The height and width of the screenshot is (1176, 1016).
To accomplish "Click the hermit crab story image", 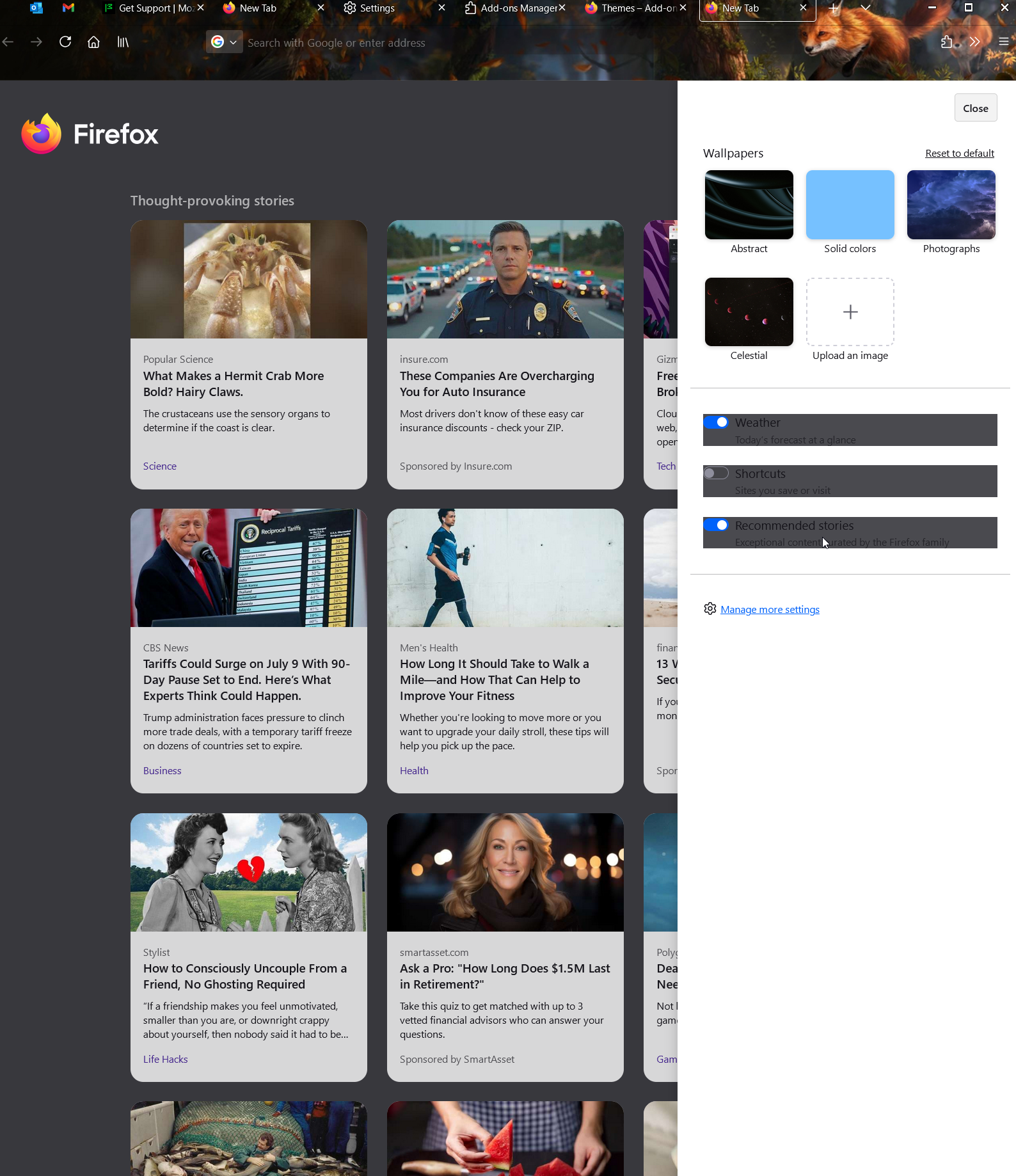I will (x=248, y=280).
